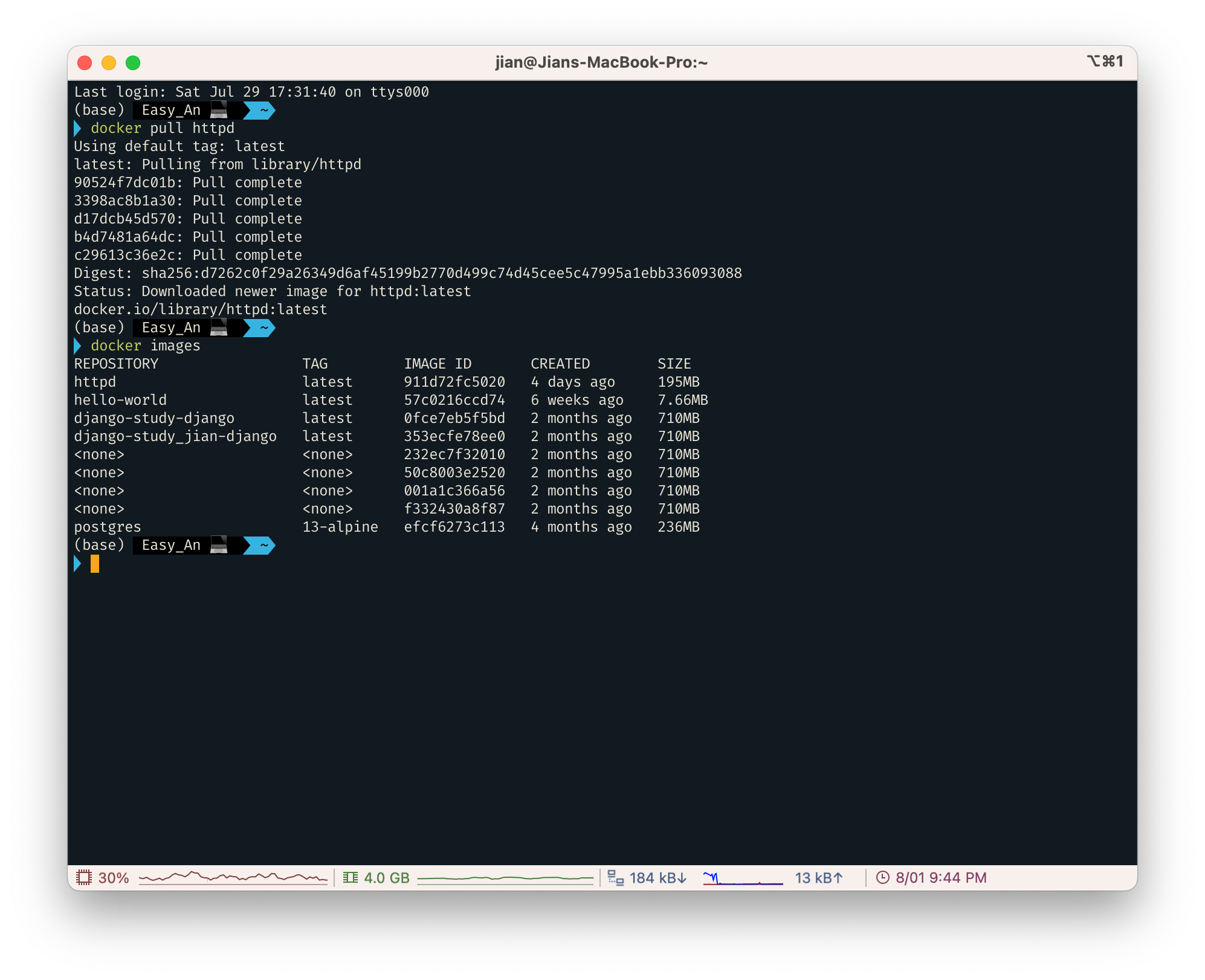Click the docker images command text

point(146,346)
